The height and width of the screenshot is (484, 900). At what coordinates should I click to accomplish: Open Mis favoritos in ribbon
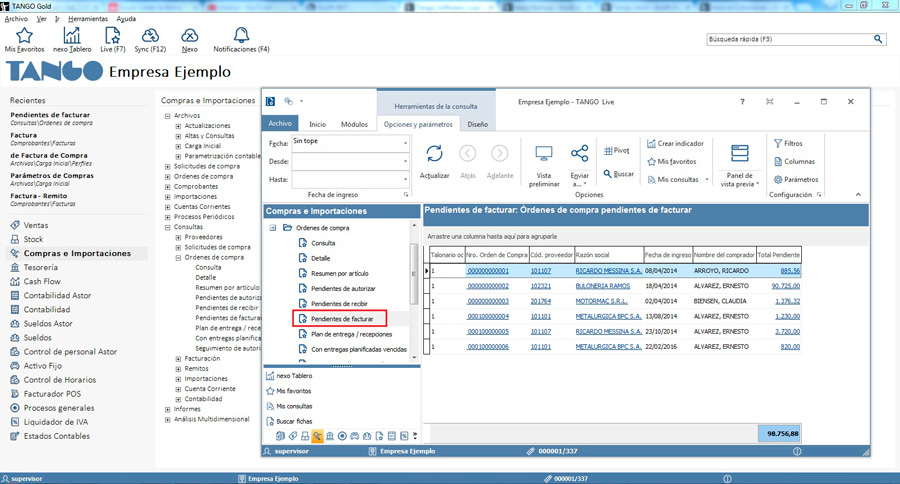672,162
